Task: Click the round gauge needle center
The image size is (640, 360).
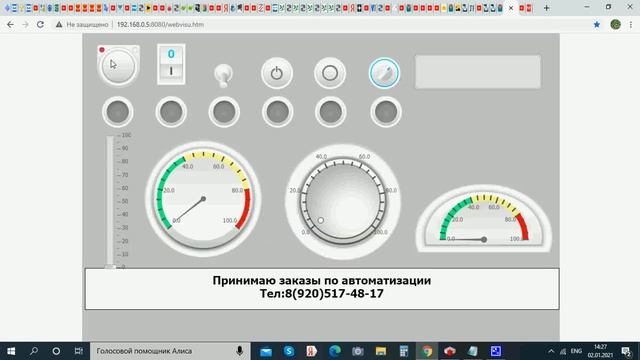Action: 203,199
